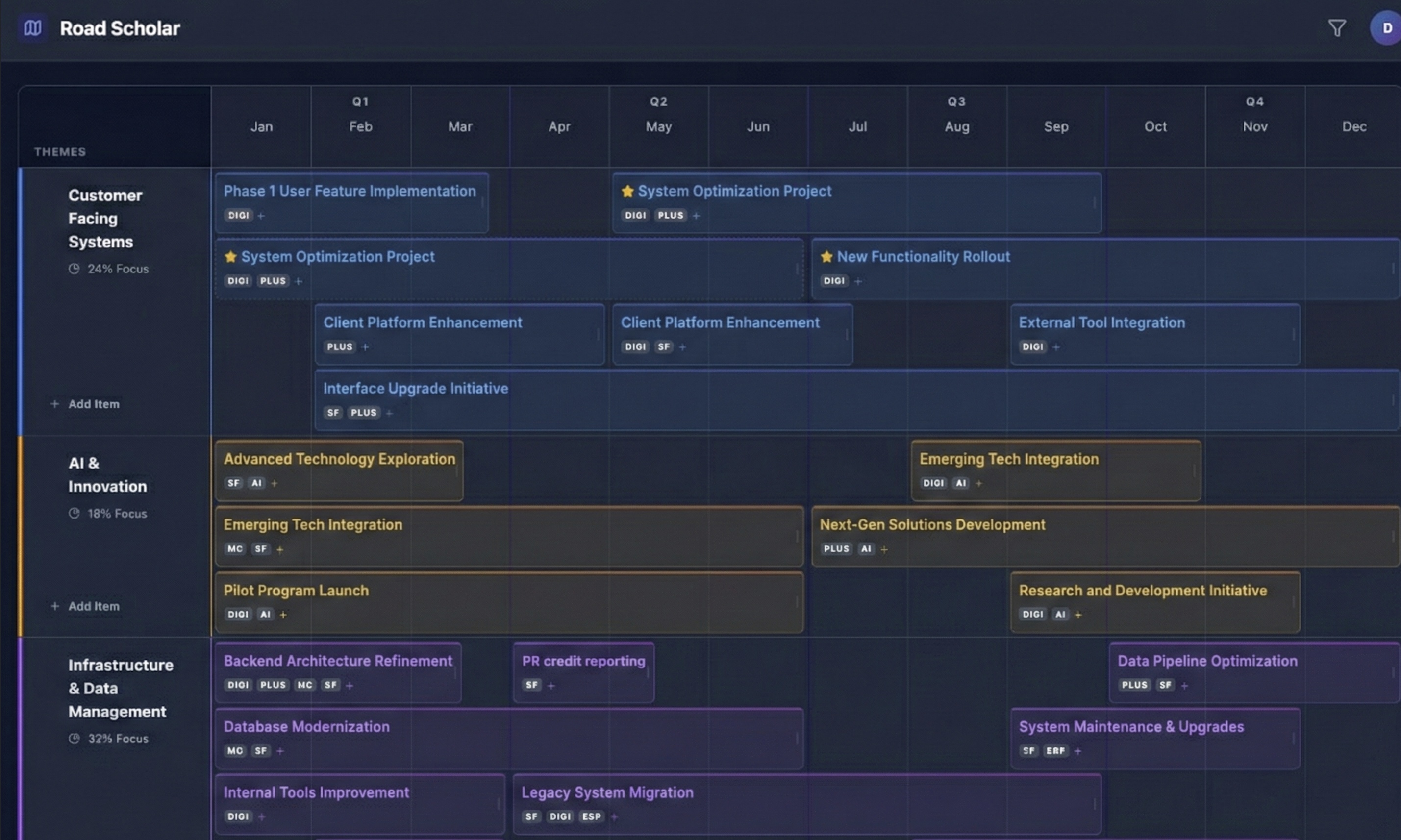Click clock icon beside 24% Focus
Image resolution: width=1401 pixels, height=840 pixels.
pos(74,269)
